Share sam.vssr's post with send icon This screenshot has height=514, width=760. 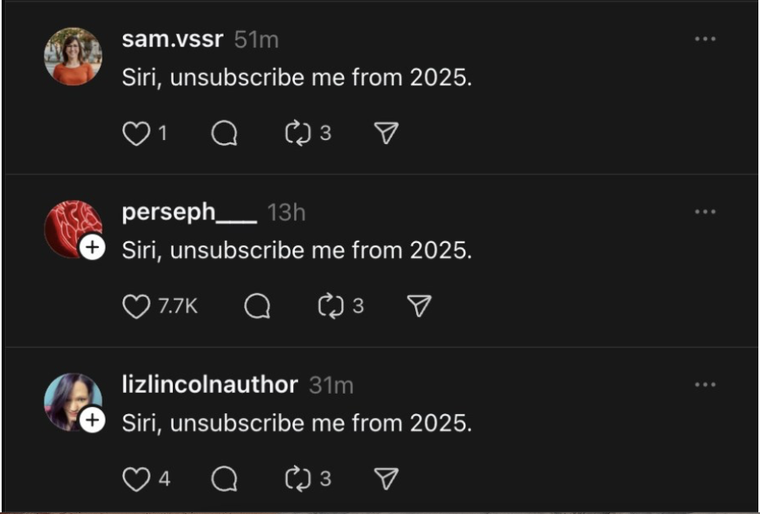pyautogui.click(x=386, y=133)
